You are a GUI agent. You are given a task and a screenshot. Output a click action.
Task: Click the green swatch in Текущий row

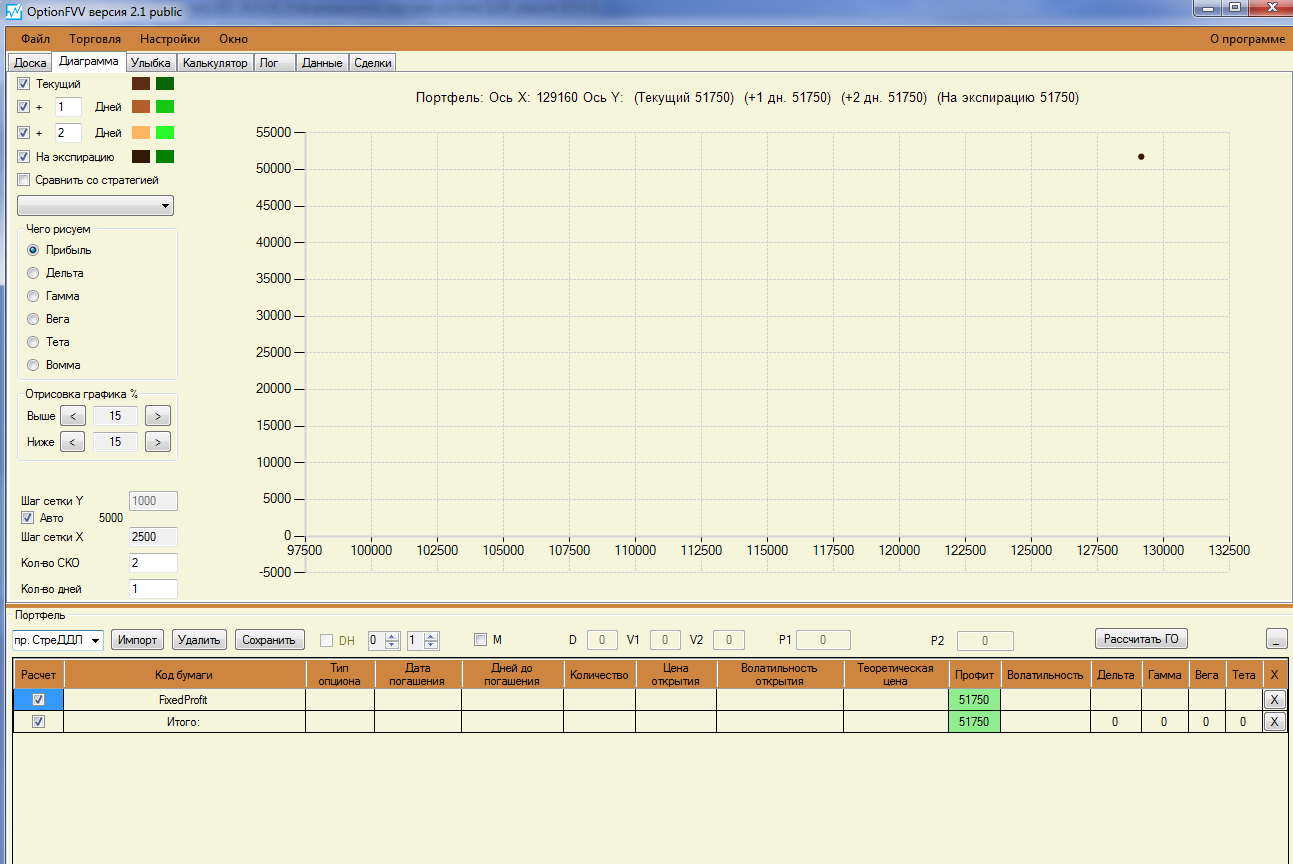[165, 84]
